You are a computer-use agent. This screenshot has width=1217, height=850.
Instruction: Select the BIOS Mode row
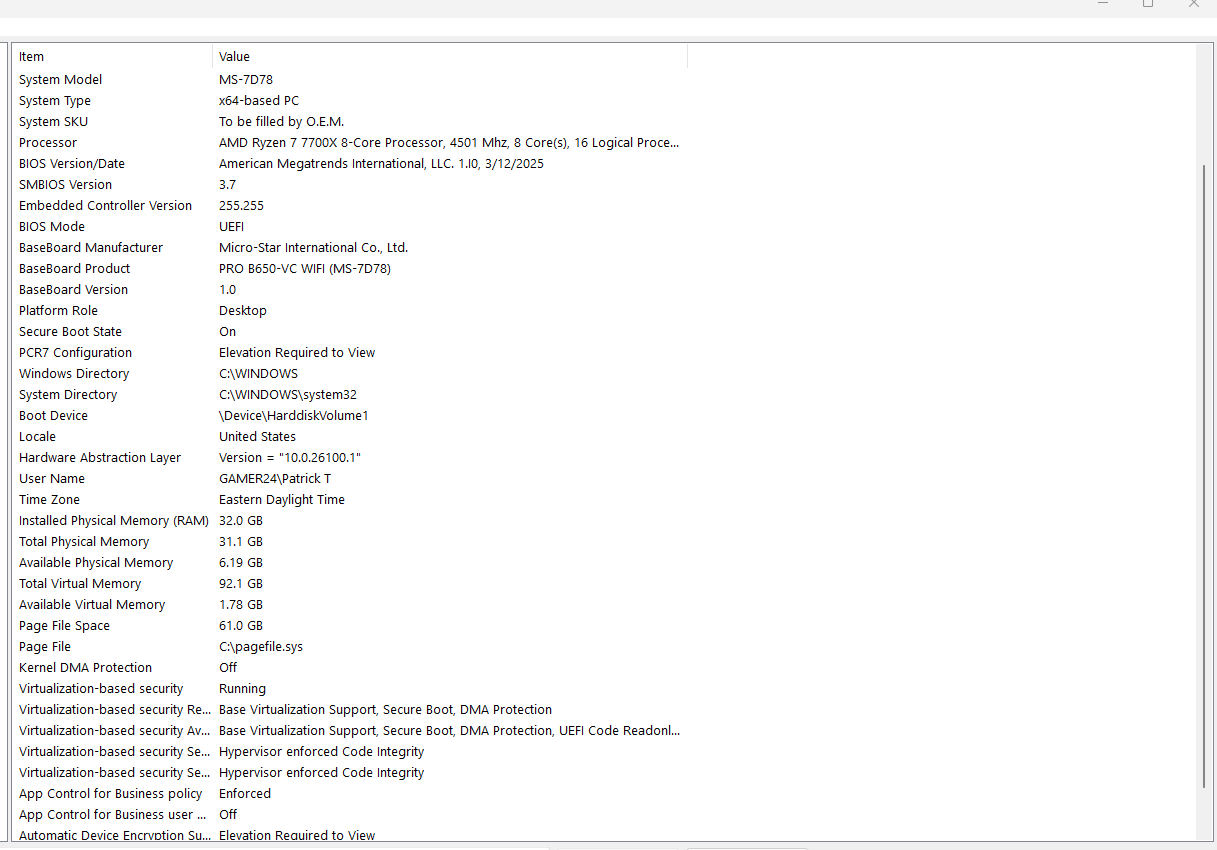tap(350, 227)
